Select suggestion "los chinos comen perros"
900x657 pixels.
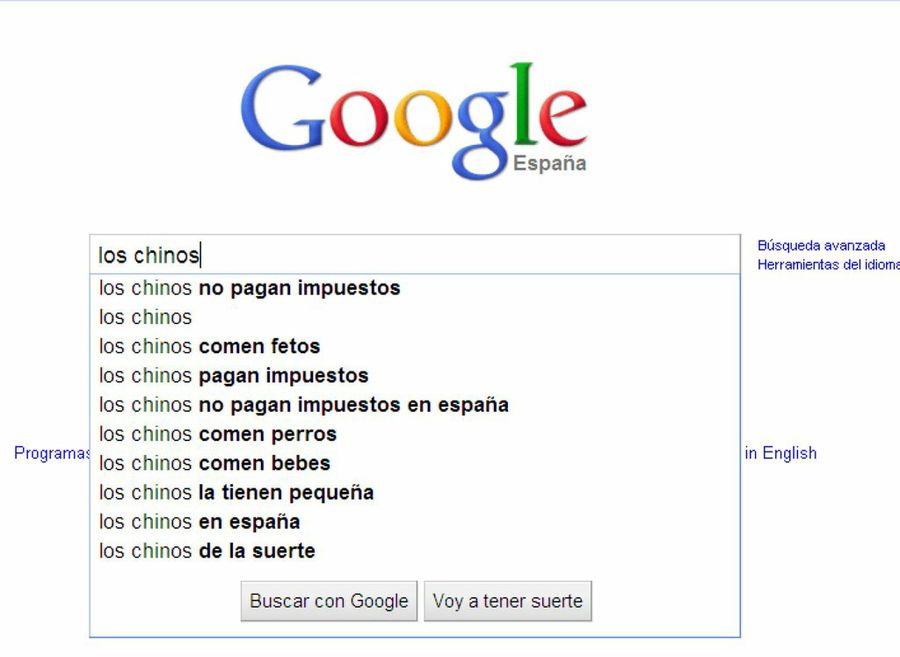tap(217, 434)
